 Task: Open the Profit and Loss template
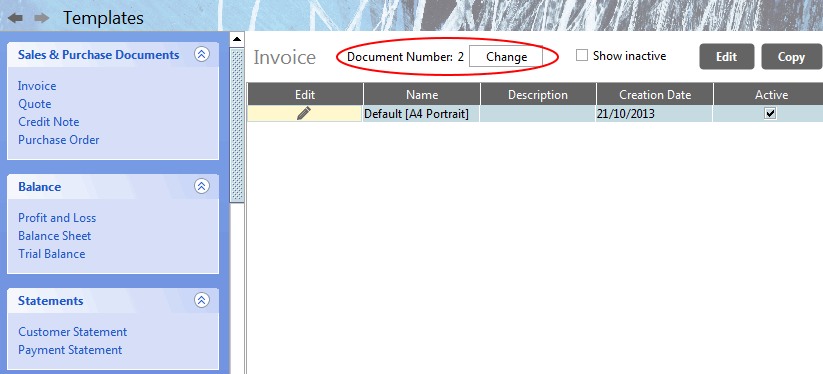(x=57, y=218)
